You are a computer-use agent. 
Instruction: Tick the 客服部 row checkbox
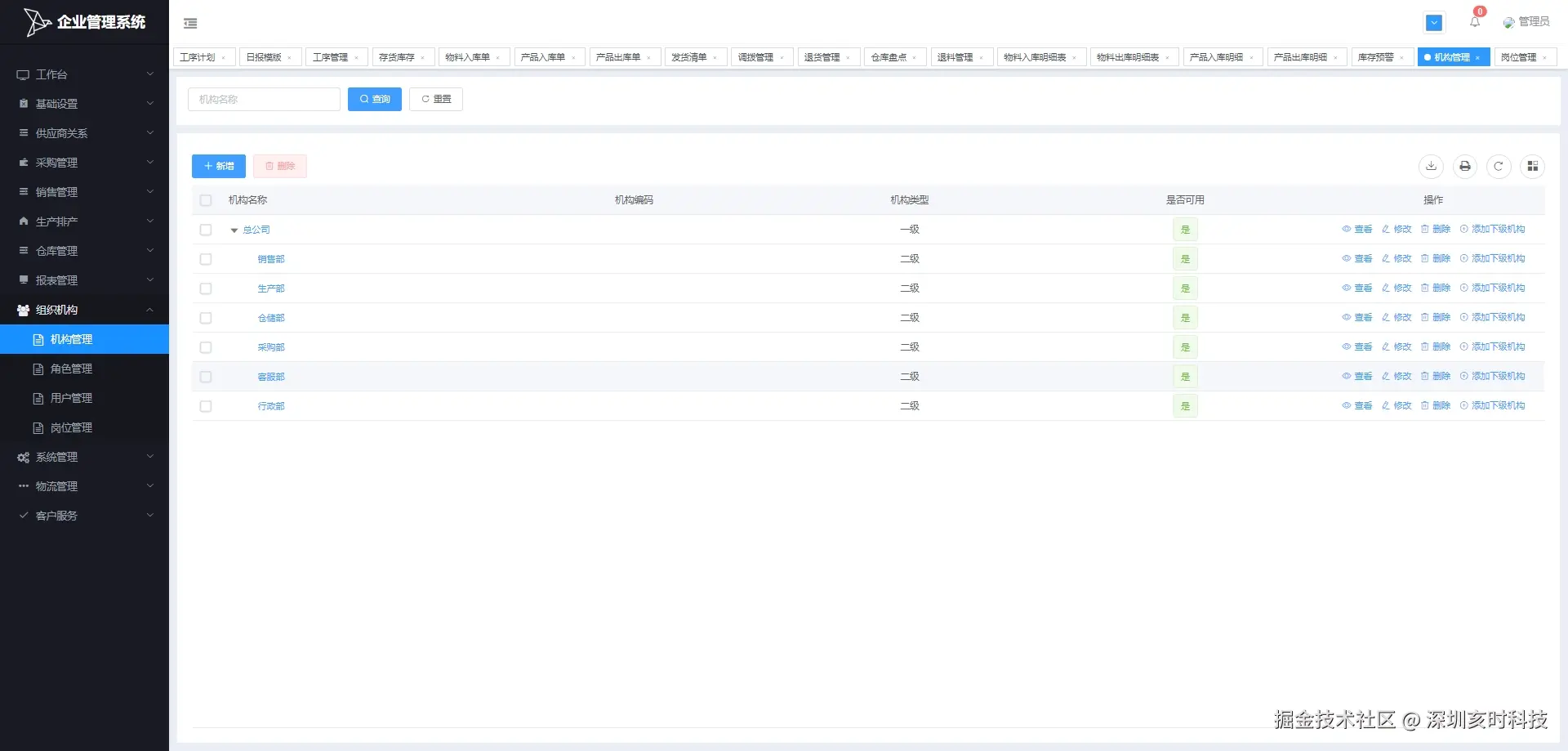point(206,377)
